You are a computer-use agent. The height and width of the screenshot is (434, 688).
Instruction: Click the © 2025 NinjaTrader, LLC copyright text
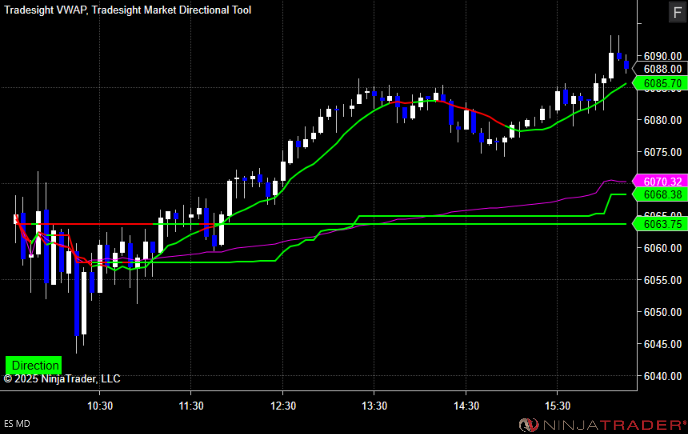tap(62, 379)
